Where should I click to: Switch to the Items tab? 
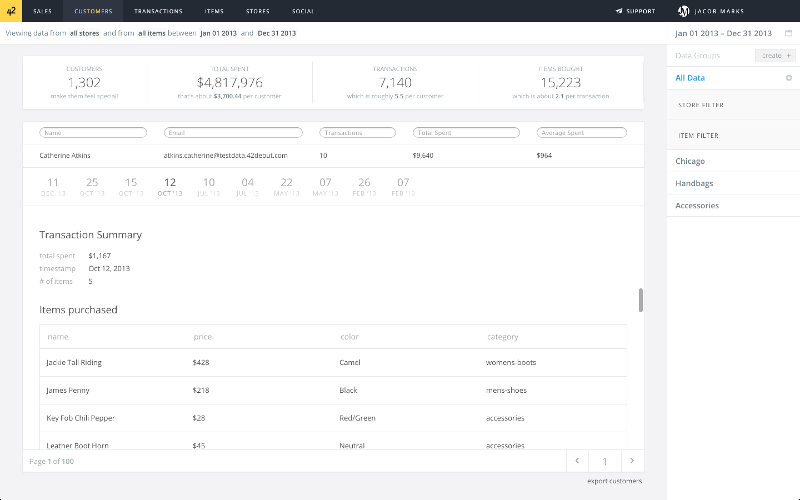tap(214, 11)
